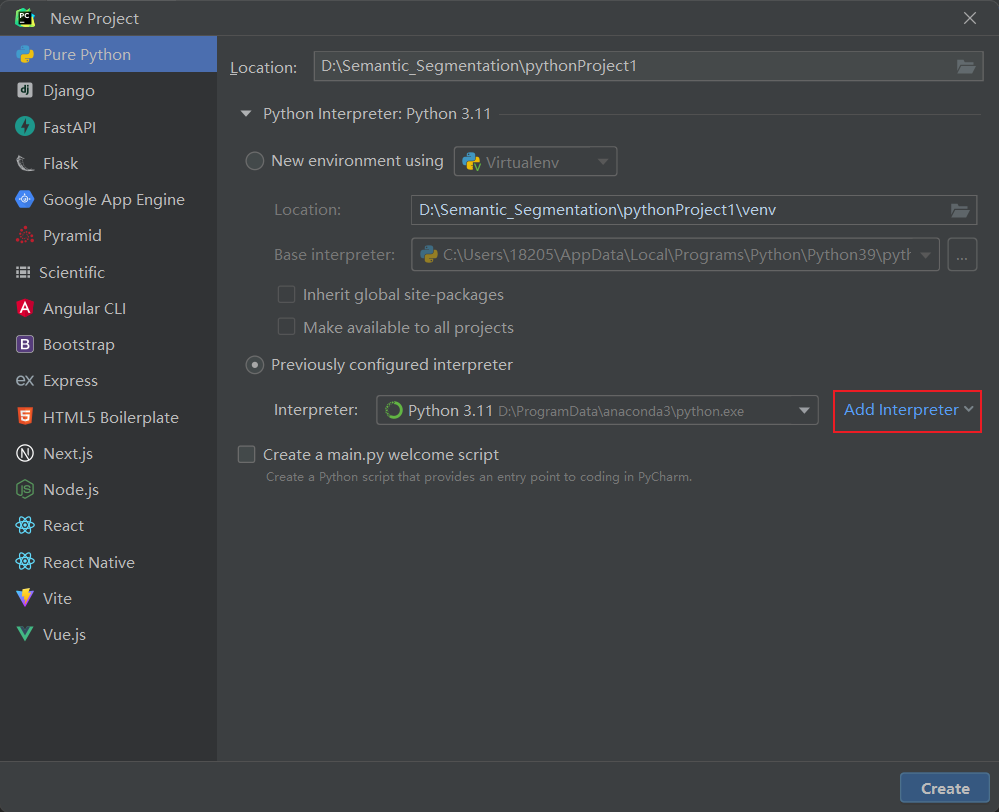Choose Django project type label
This screenshot has height=812, width=999.
click(x=69, y=91)
